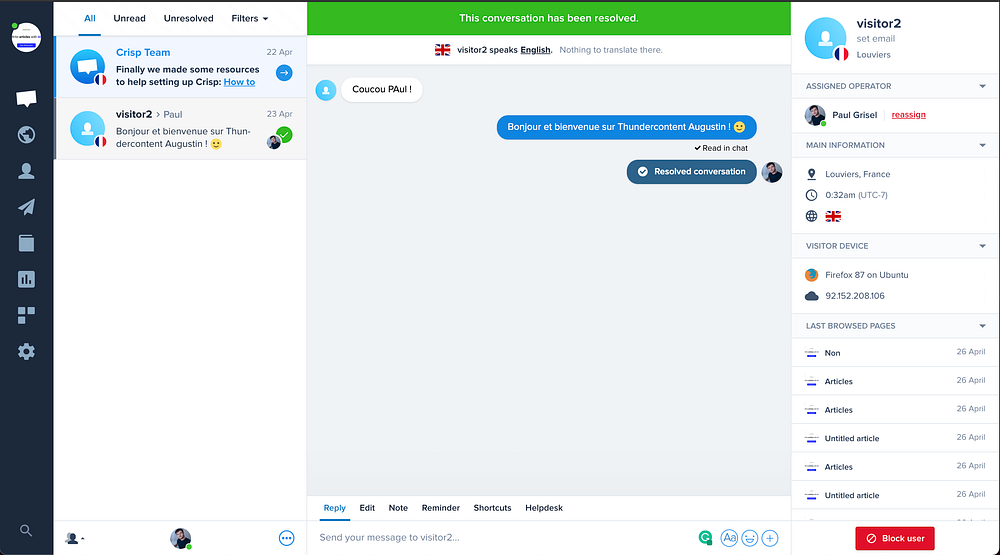Click the search magnifier icon in sidebar

point(26,530)
